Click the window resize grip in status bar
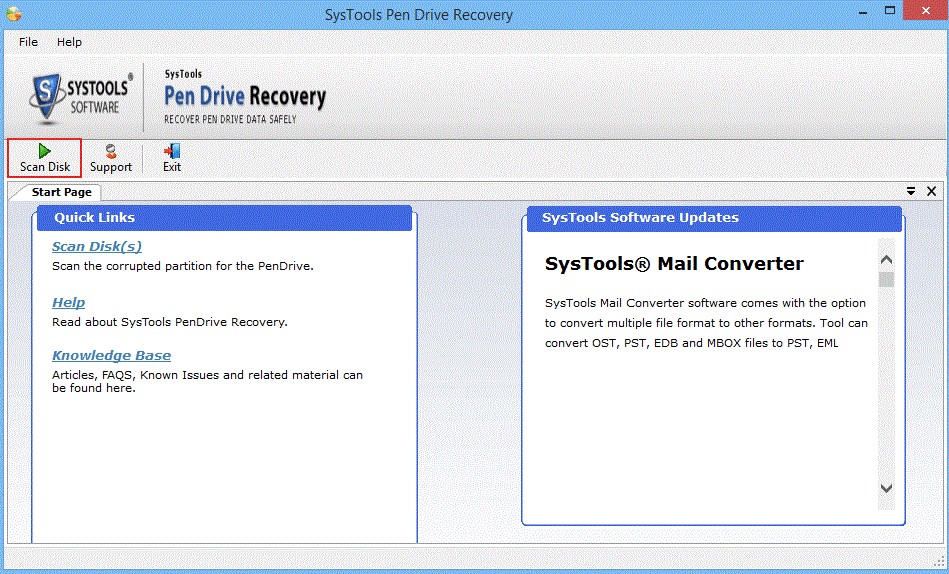The width and height of the screenshot is (949, 574). tap(939, 562)
